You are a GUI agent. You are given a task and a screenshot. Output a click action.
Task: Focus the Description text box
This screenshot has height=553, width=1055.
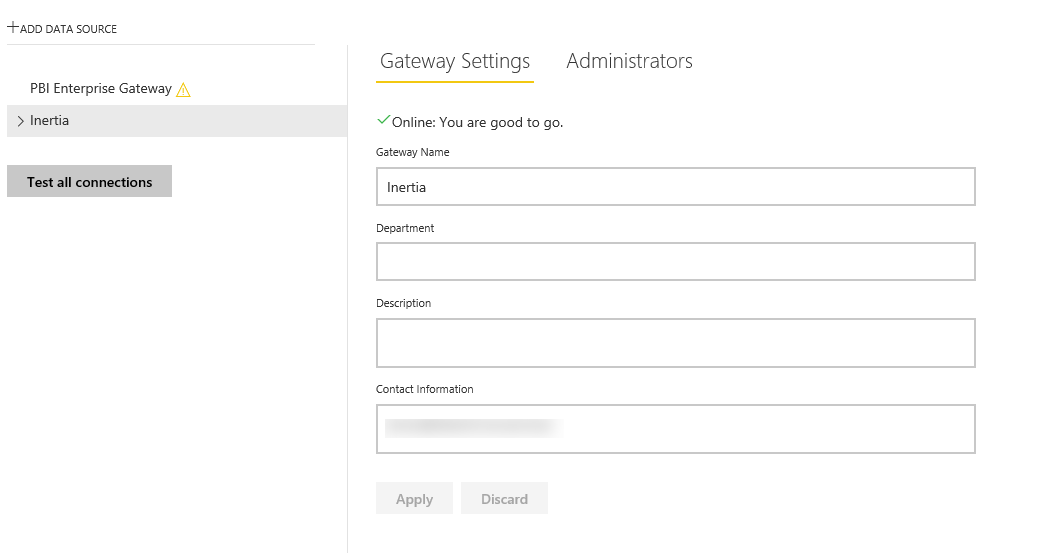[676, 343]
